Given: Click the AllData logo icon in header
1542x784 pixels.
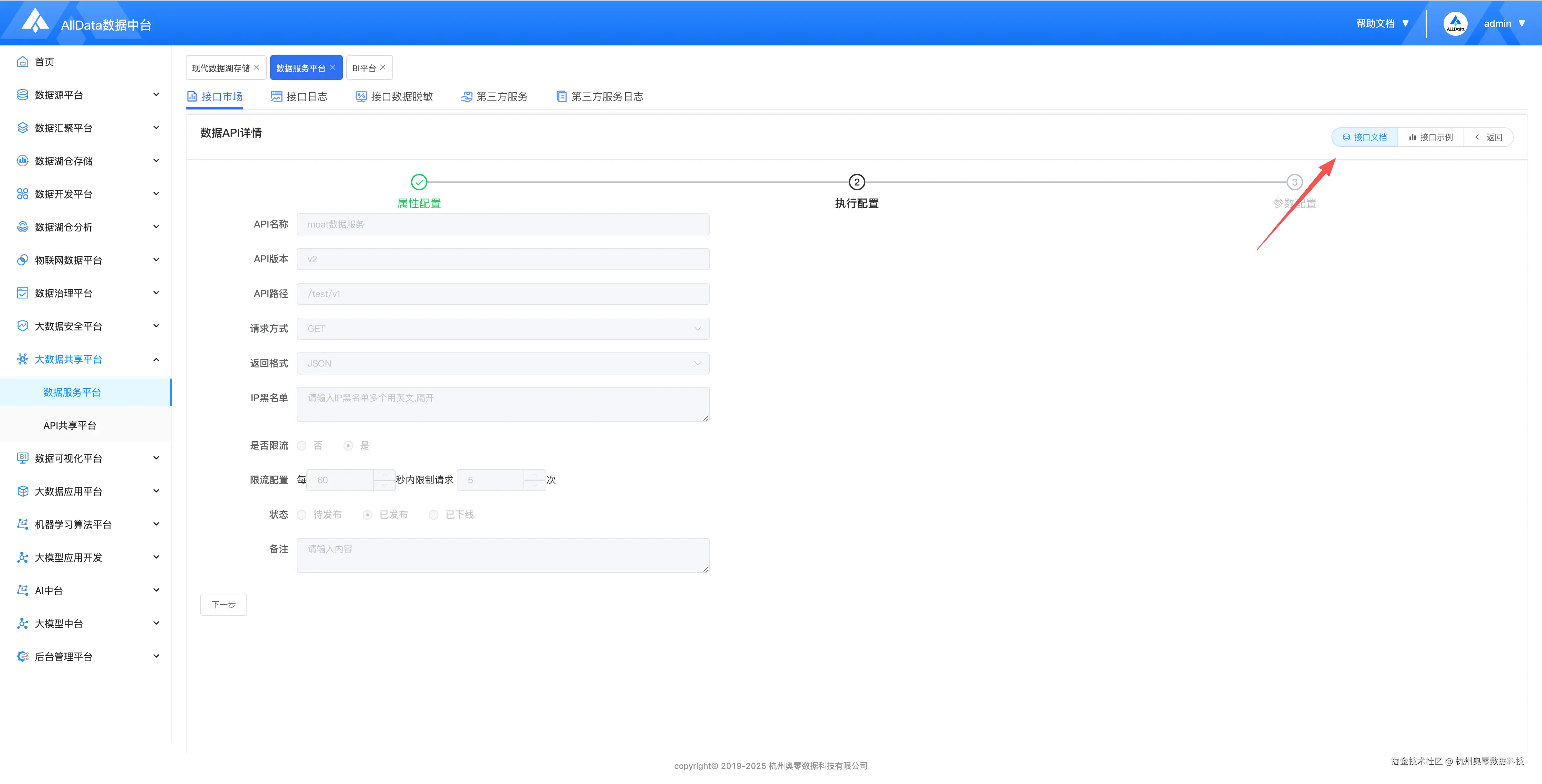Looking at the screenshot, I should [35, 22].
